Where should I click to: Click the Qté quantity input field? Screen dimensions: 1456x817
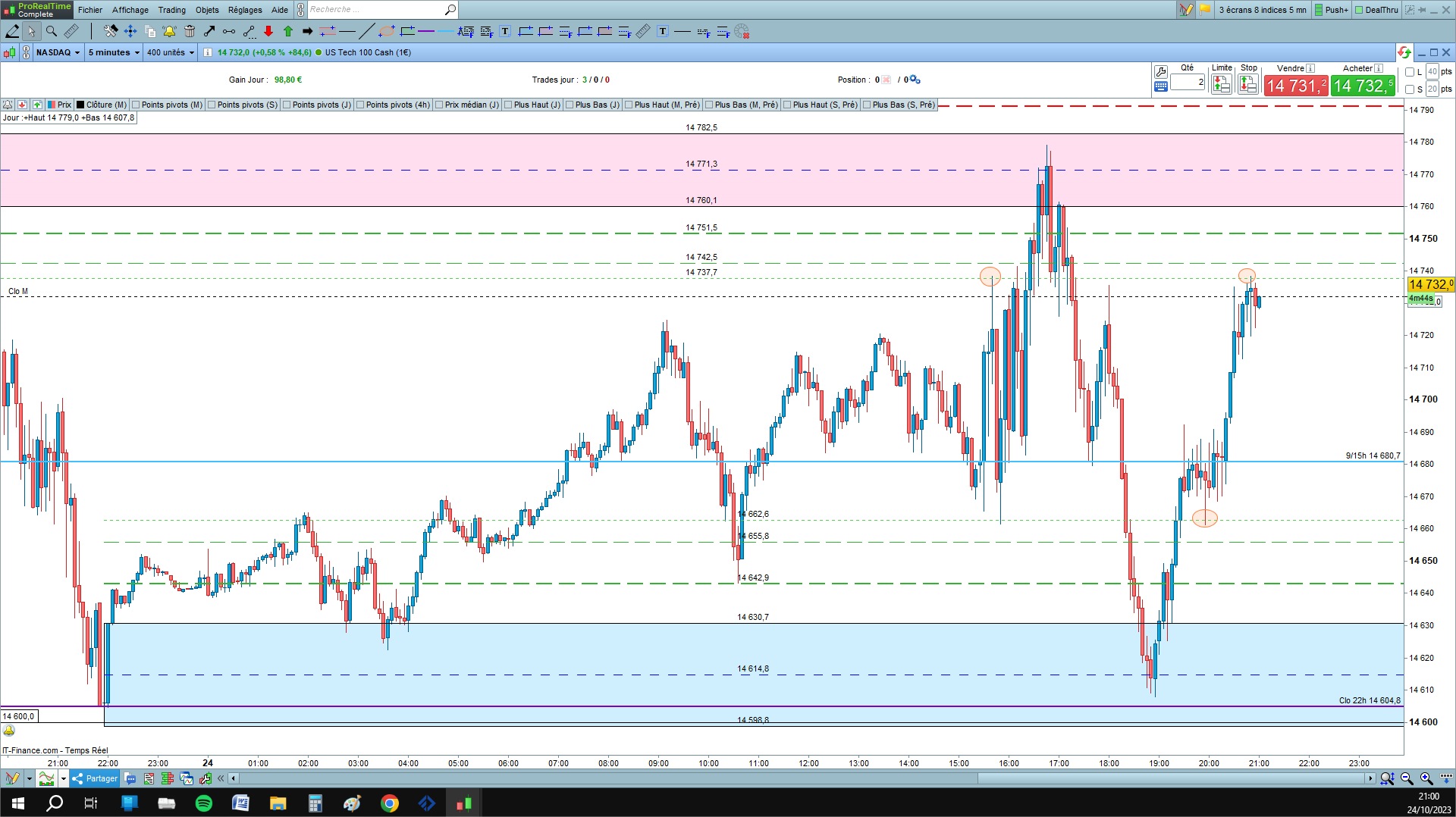pyautogui.click(x=1188, y=82)
